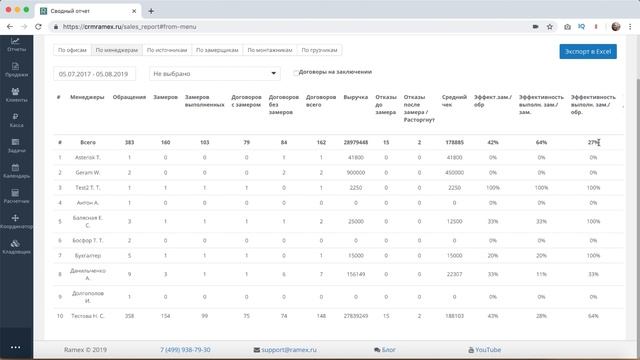Click the camera extension icon
The width and height of the screenshot is (640, 360).
tap(567, 27)
